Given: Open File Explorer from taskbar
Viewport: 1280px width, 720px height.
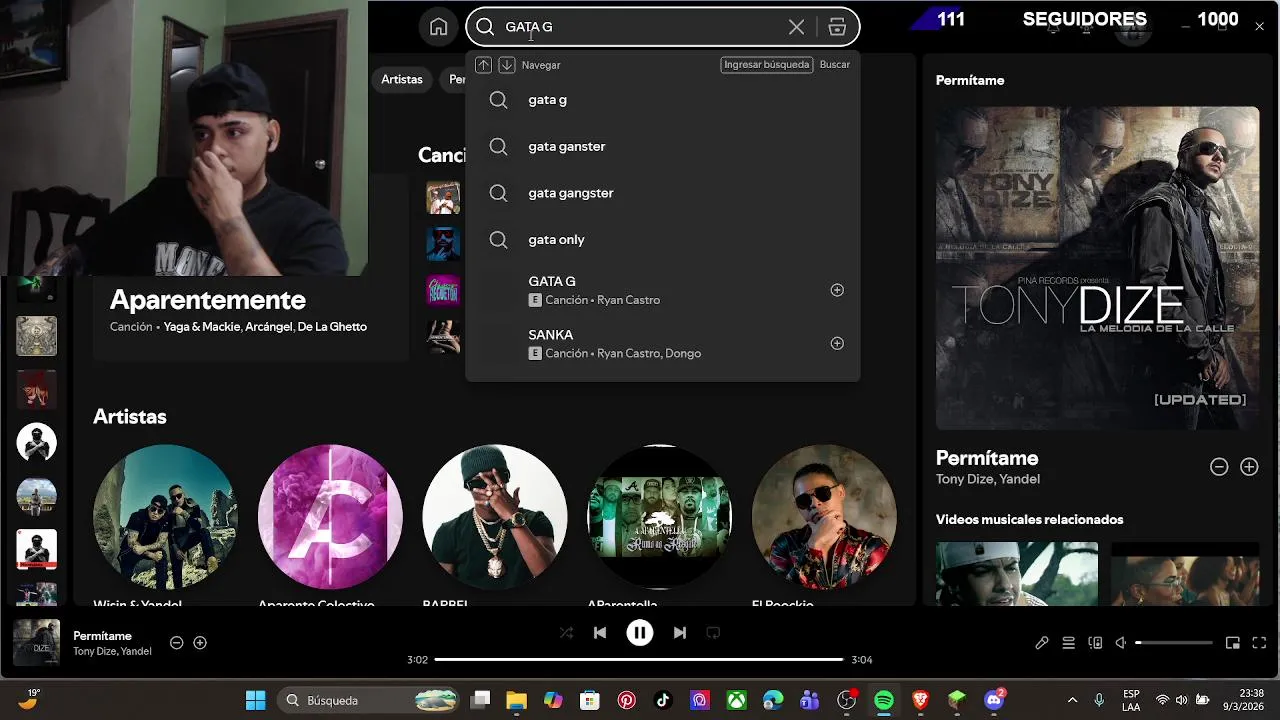Looking at the screenshot, I should (516, 700).
